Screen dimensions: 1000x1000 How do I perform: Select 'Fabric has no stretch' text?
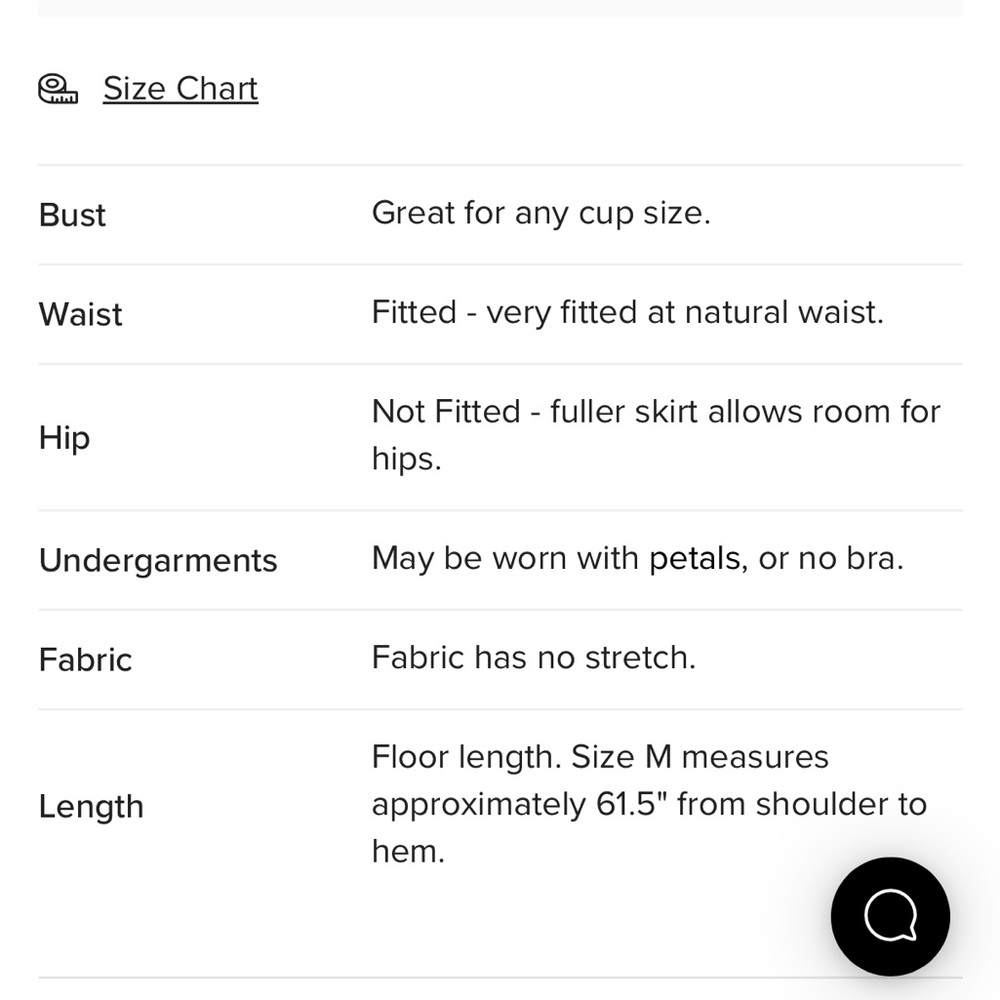(534, 658)
